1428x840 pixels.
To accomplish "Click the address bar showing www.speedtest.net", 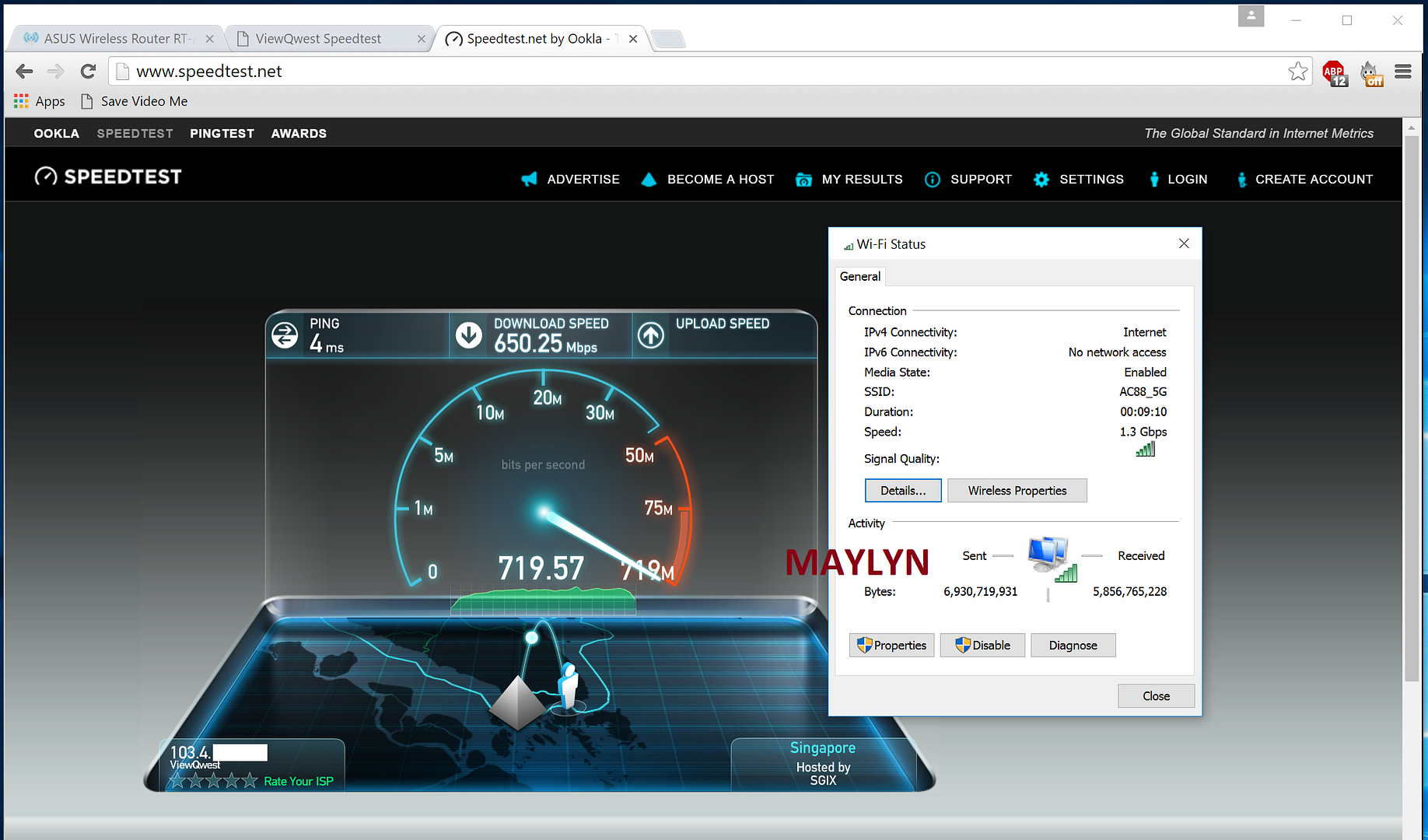I will [x=622, y=72].
